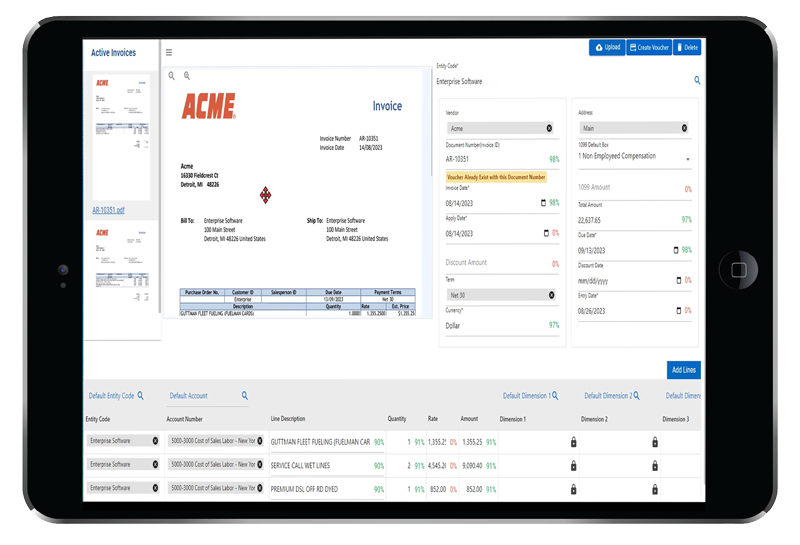Click the Add Lines button

pos(684,370)
